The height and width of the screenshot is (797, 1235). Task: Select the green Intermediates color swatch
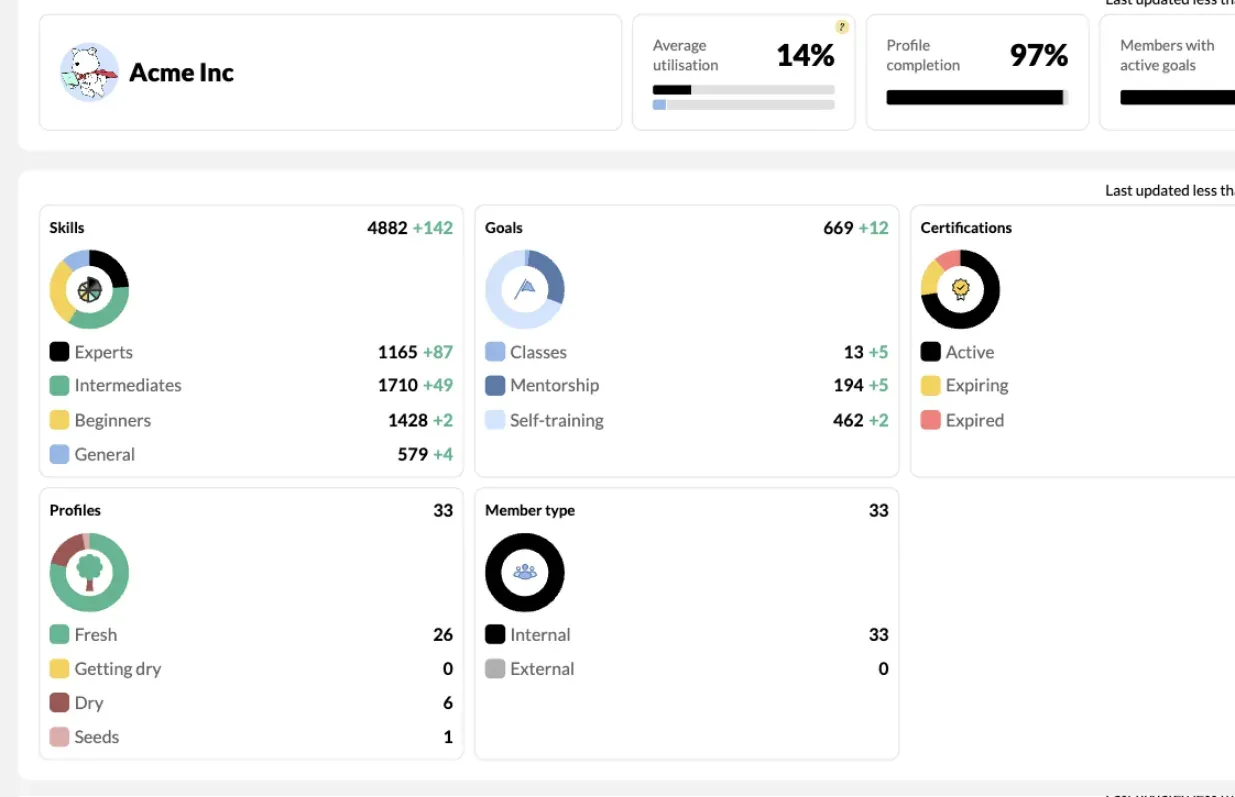point(59,385)
